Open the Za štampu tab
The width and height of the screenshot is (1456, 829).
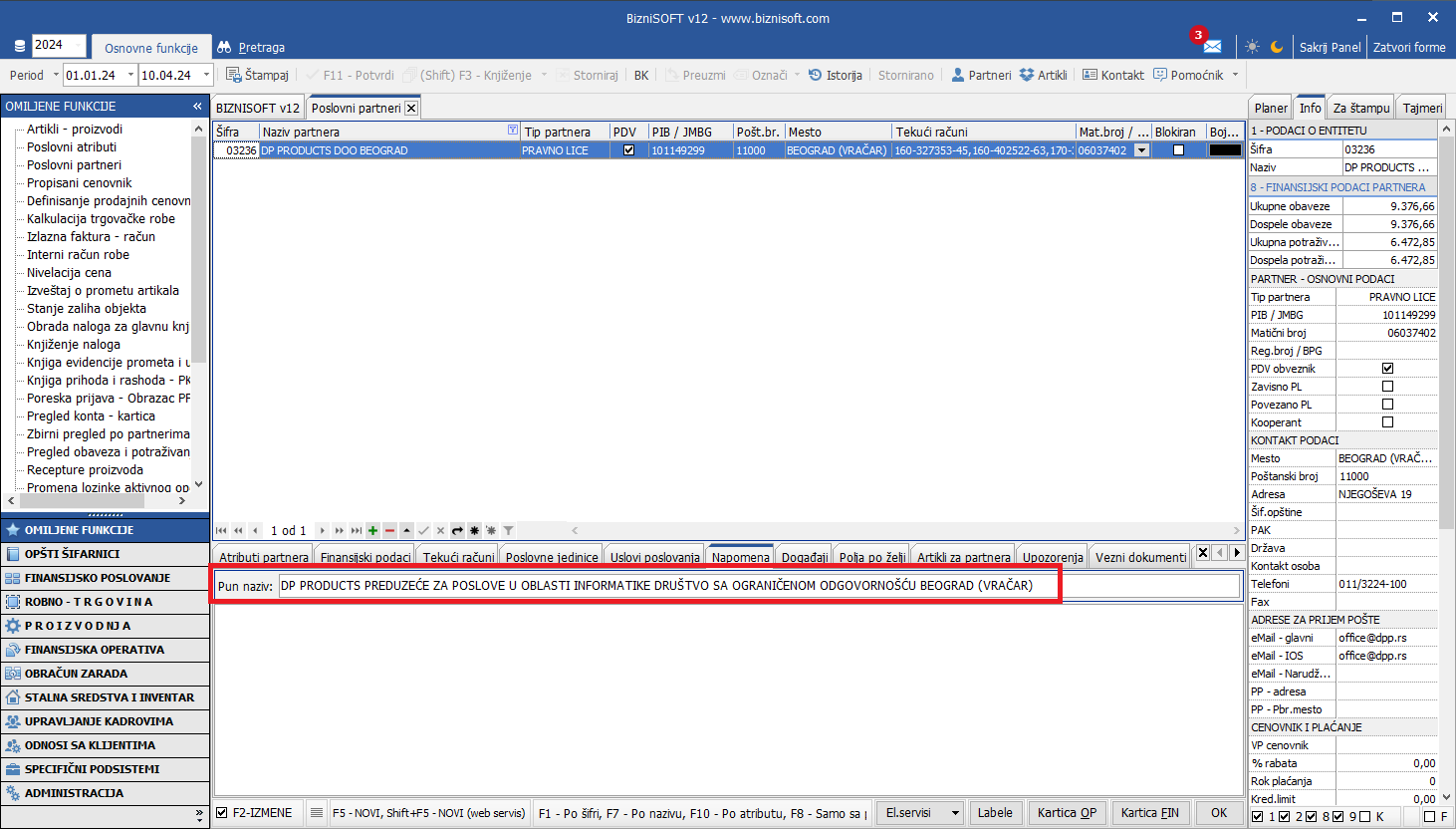coord(1360,108)
